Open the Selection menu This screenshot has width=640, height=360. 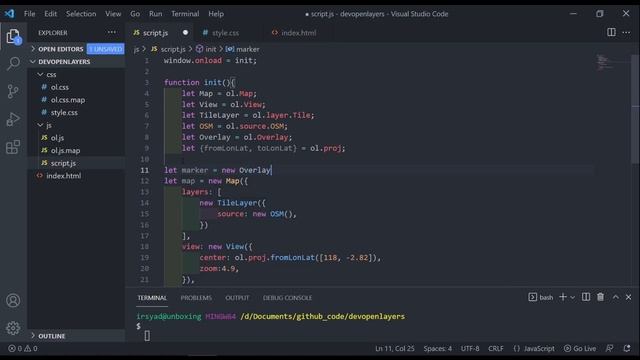pyautogui.click(x=81, y=13)
